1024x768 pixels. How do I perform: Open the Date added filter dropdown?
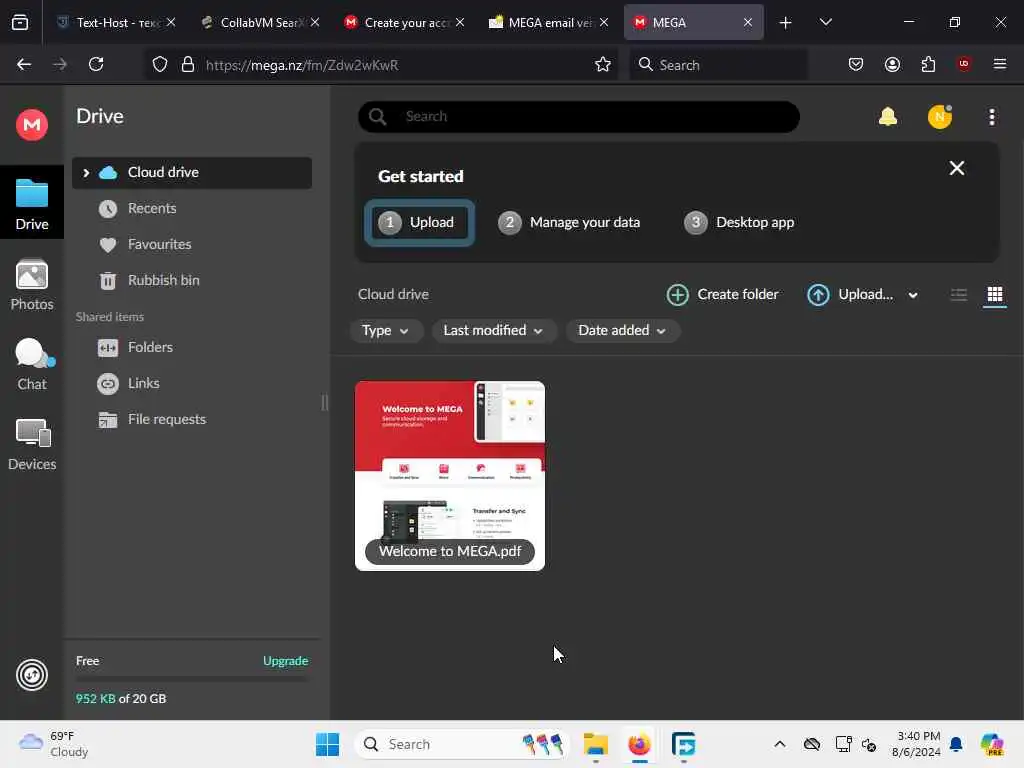622,331
